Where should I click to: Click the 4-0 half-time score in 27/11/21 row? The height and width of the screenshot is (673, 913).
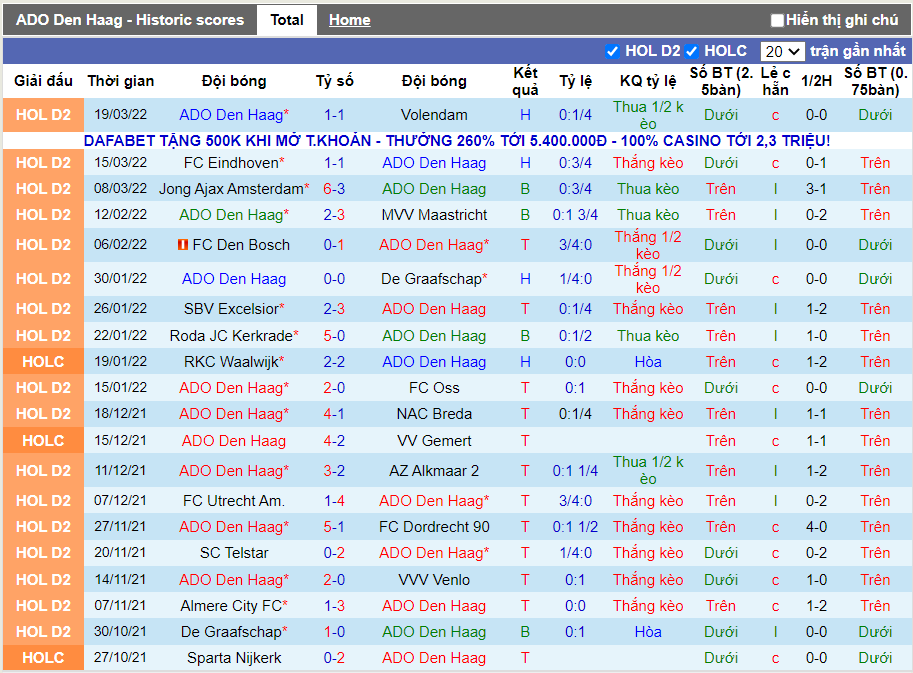816,527
